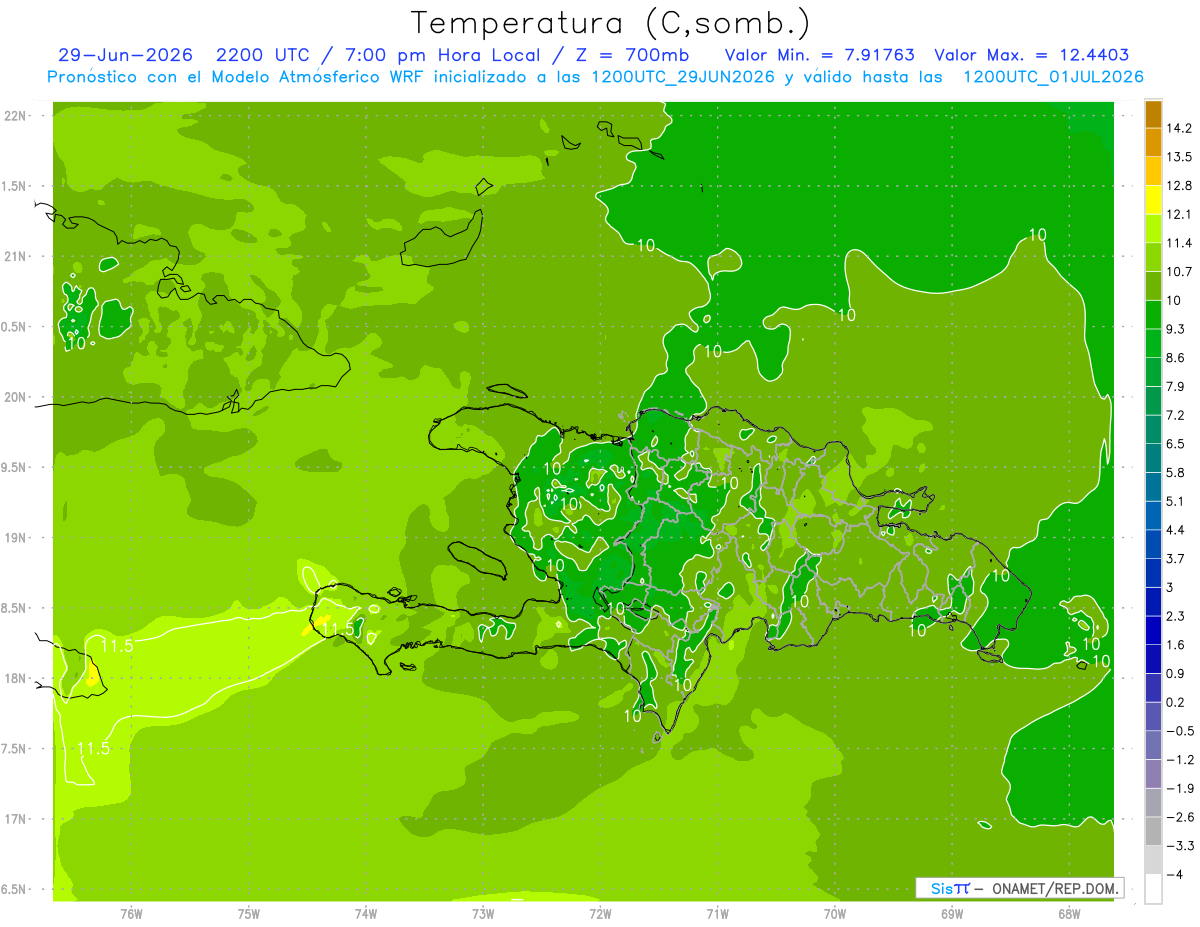The image size is (1200, 927).
Task: Click the '74W' longitude axis label
Action: 366,914
